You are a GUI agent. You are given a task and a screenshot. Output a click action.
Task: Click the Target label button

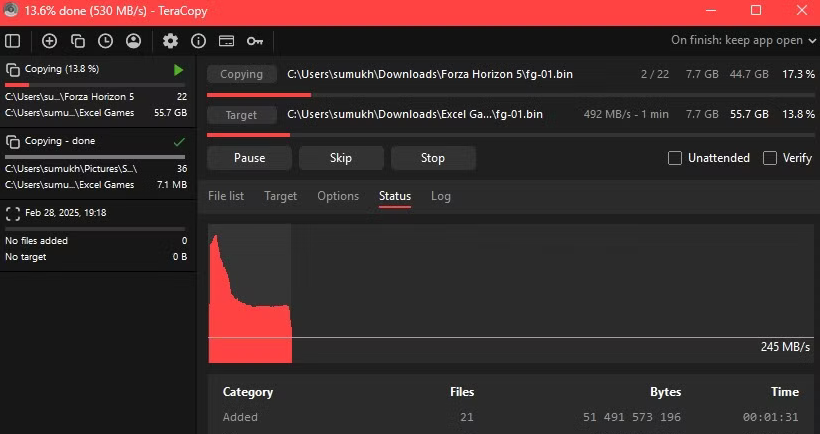click(242, 115)
